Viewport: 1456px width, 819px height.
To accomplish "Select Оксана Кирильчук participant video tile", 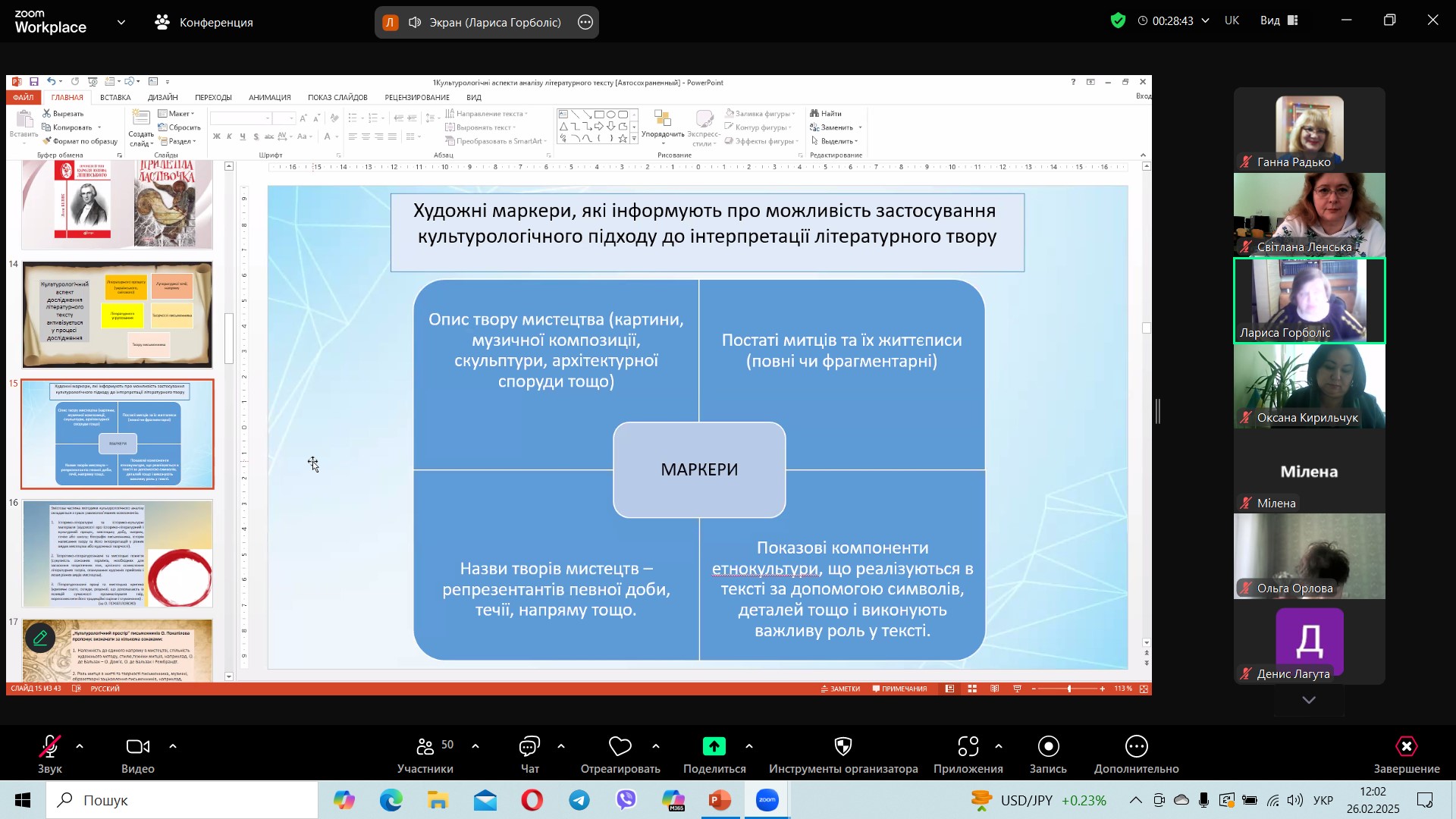I will (1310, 387).
